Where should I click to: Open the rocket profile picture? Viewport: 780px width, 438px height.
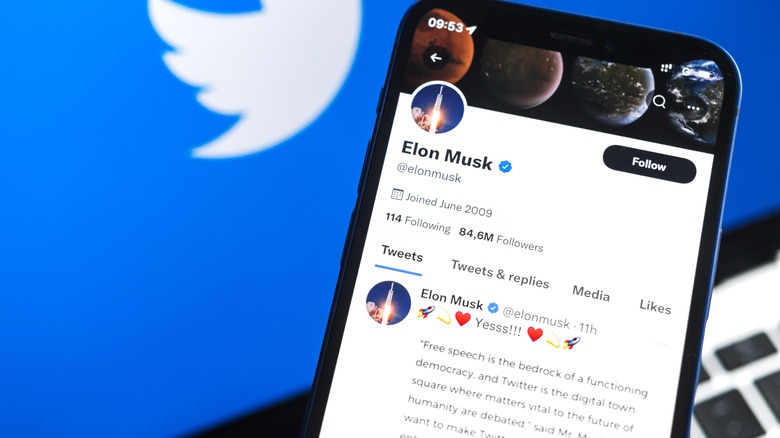(x=437, y=109)
